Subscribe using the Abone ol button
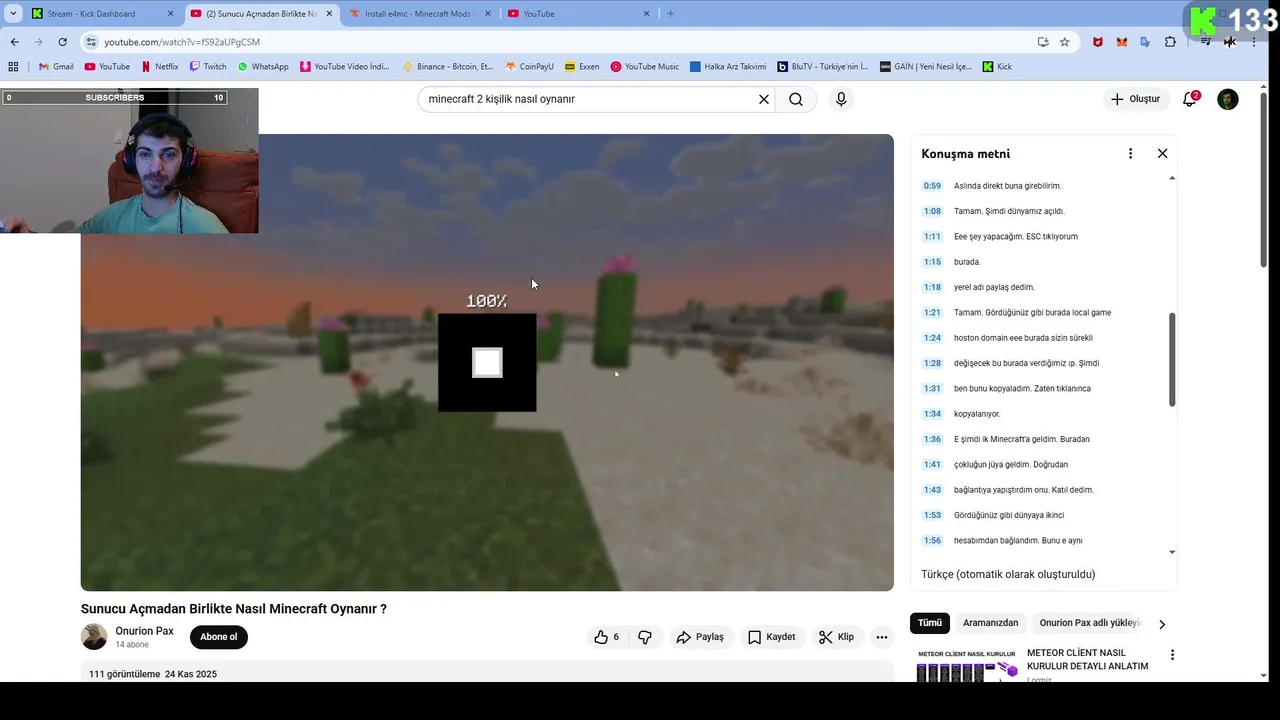The width and height of the screenshot is (1280, 720). pos(219,637)
